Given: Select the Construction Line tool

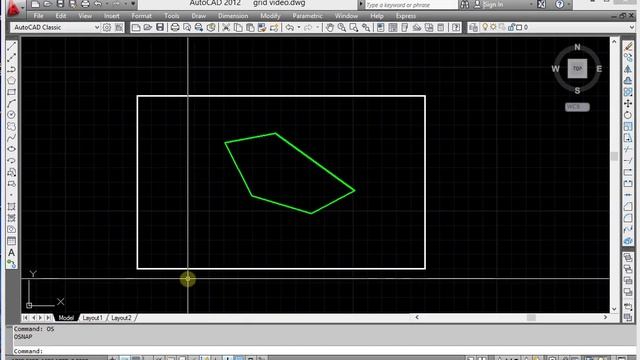Looking at the screenshot, I should (11, 58).
